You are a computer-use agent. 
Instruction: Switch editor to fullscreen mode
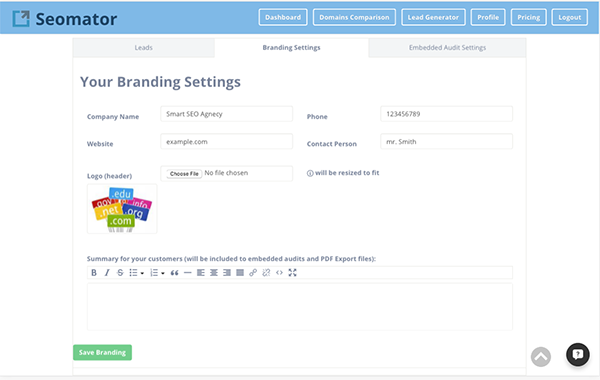(x=292, y=272)
